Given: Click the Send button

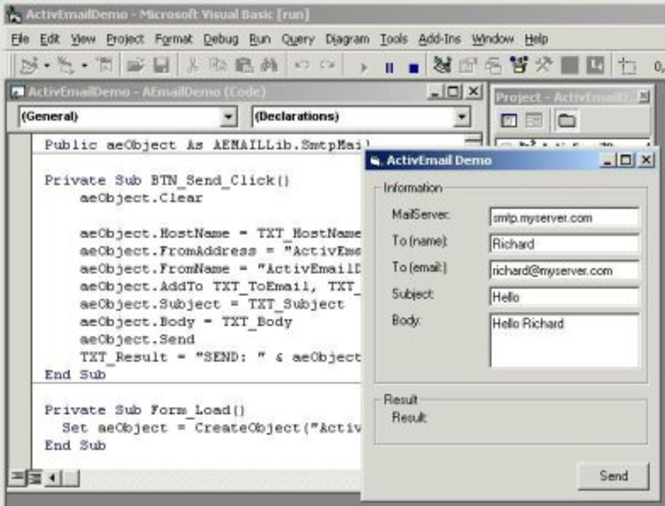Looking at the screenshot, I should click(613, 476).
